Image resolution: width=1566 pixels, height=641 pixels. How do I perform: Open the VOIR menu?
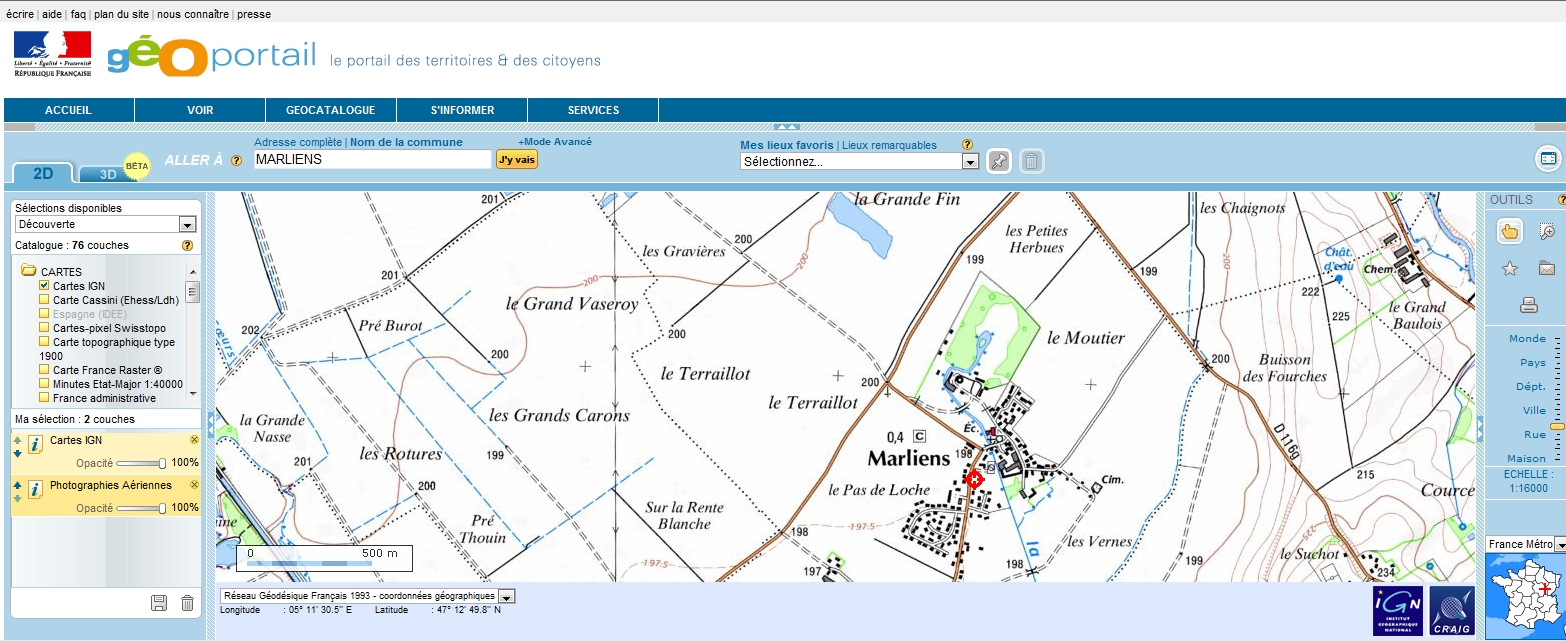pos(200,110)
